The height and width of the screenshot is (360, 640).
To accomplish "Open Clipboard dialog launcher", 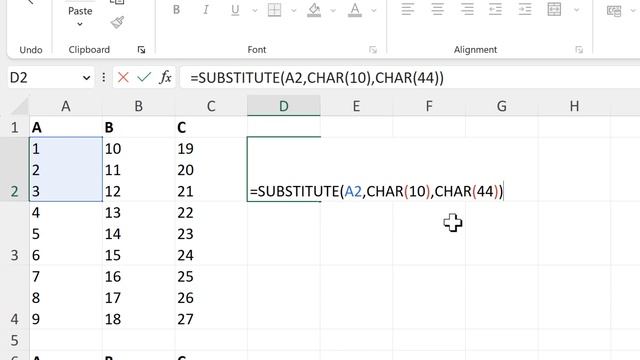I will pyautogui.click(x=142, y=50).
